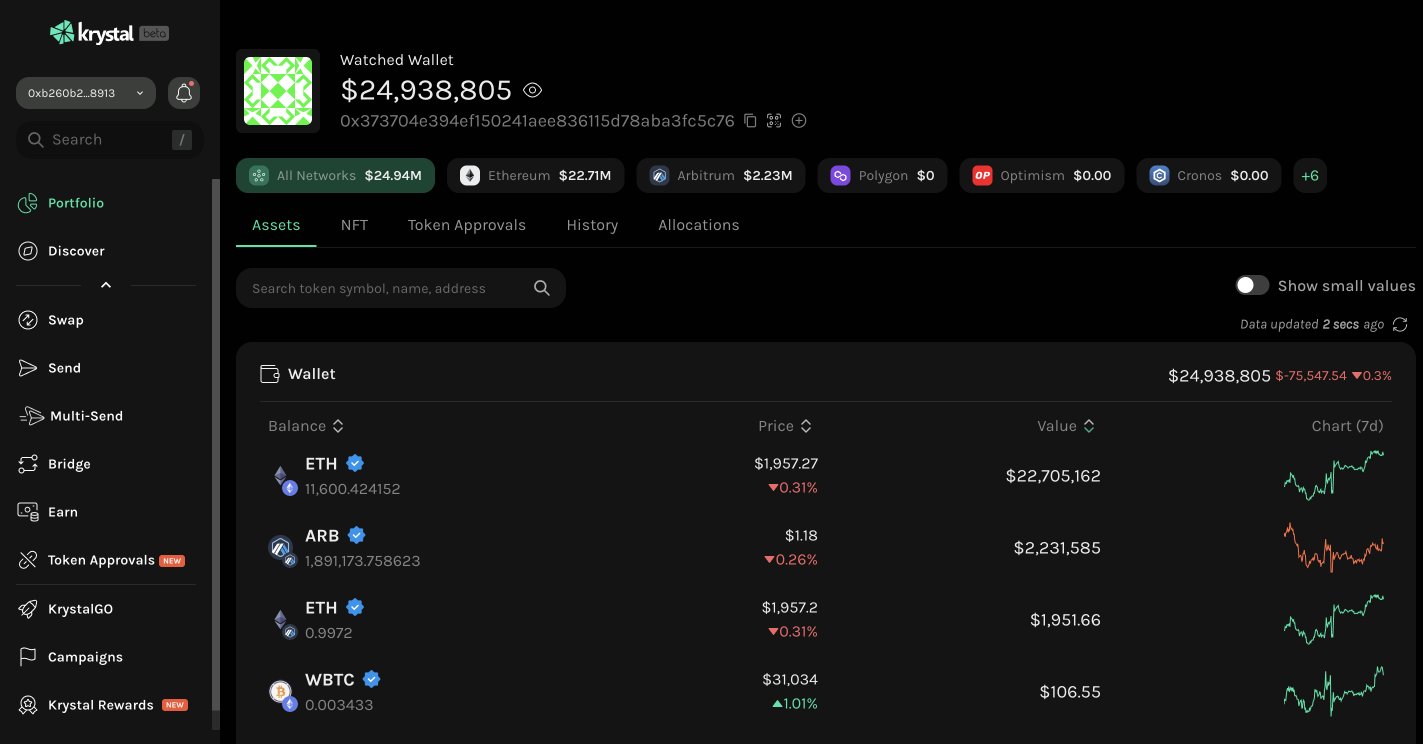Screen dimensions: 1423x744
Task: Click the green wallet avatar identicon
Action: point(278,91)
